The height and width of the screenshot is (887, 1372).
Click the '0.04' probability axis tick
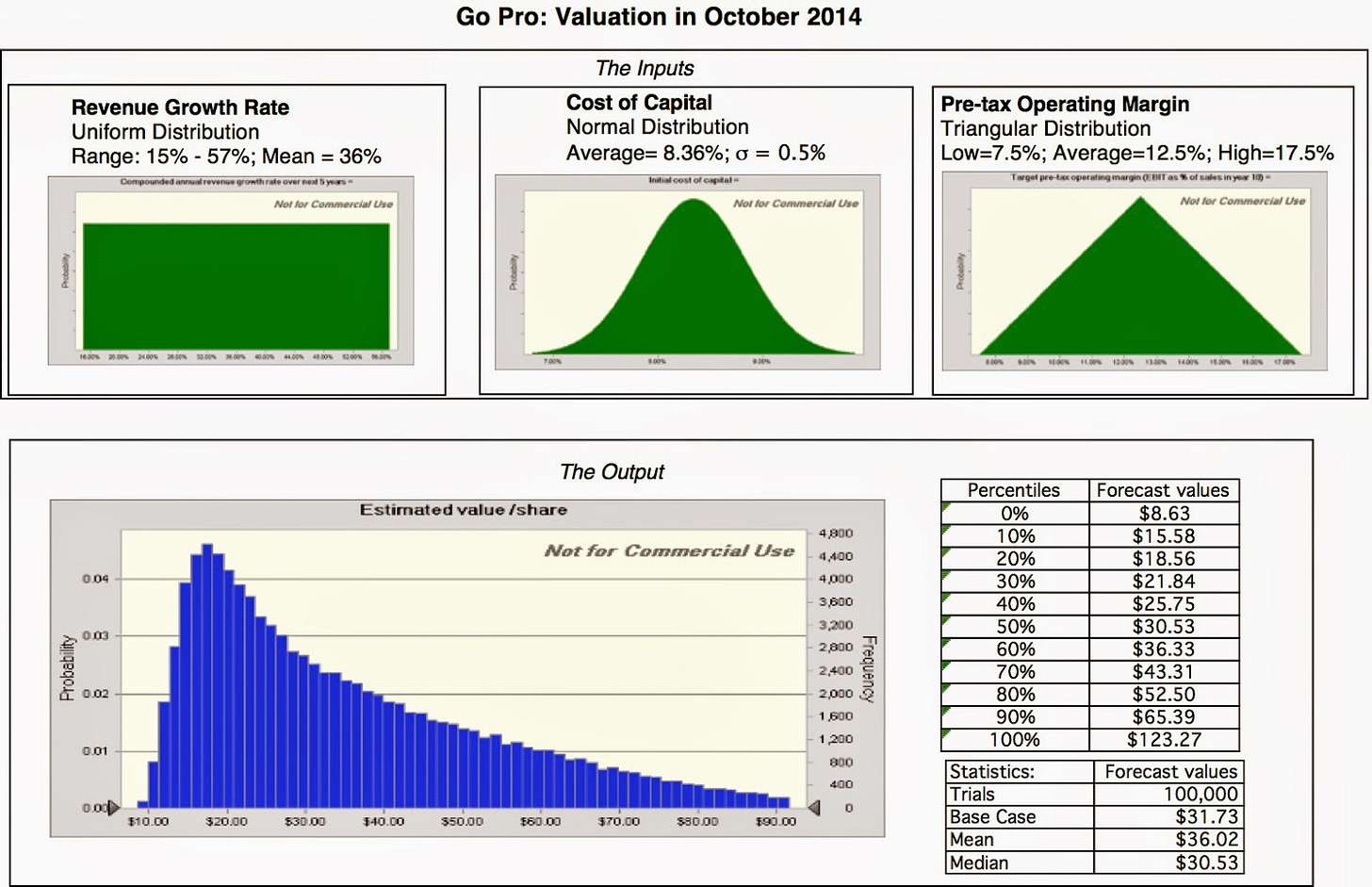[x=94, y=578]
